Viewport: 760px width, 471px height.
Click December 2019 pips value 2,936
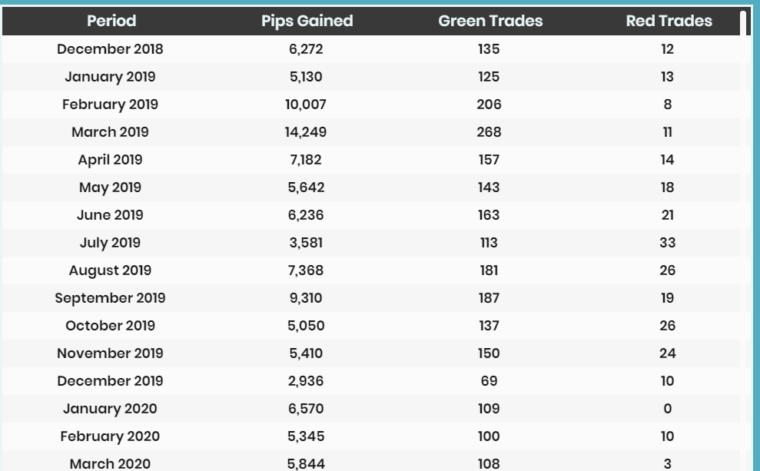[306, 381]
